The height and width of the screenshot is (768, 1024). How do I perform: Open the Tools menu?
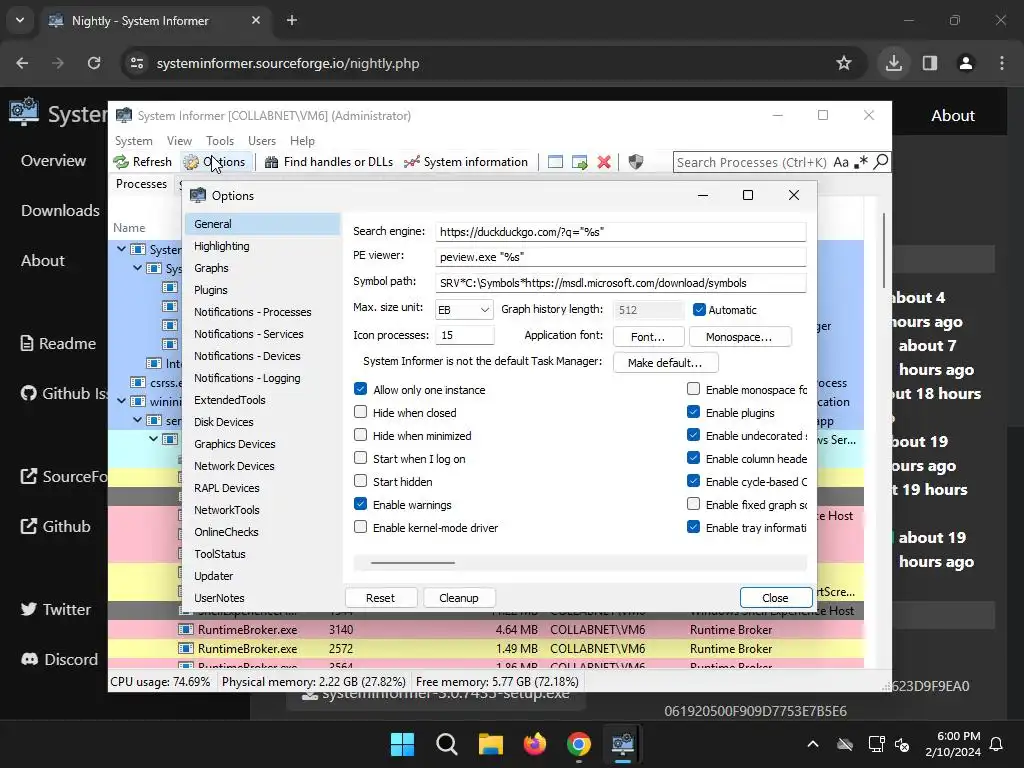point(220,140)
